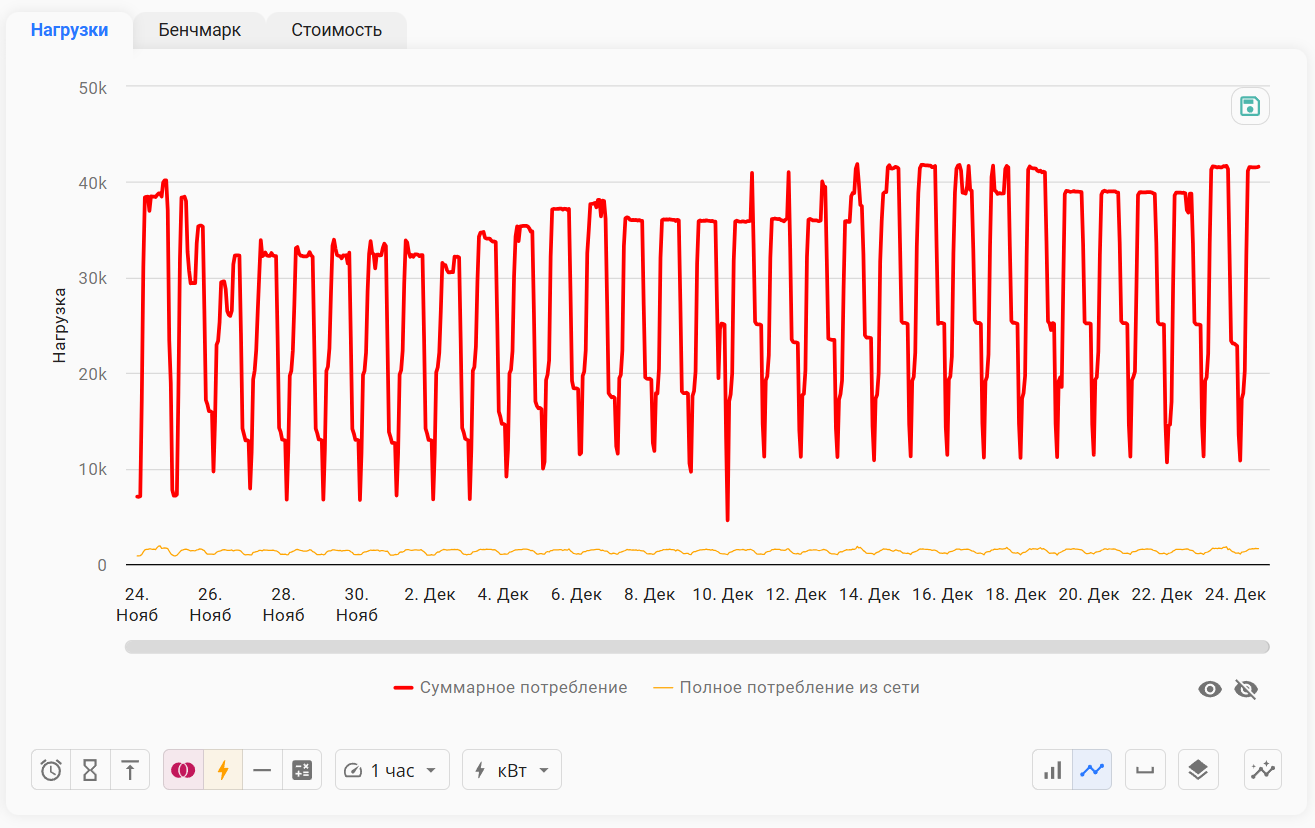Switch to the Бенчмарк tab
The width and height of the screenshot is (1315, 828).
click(x=200, y=30)
